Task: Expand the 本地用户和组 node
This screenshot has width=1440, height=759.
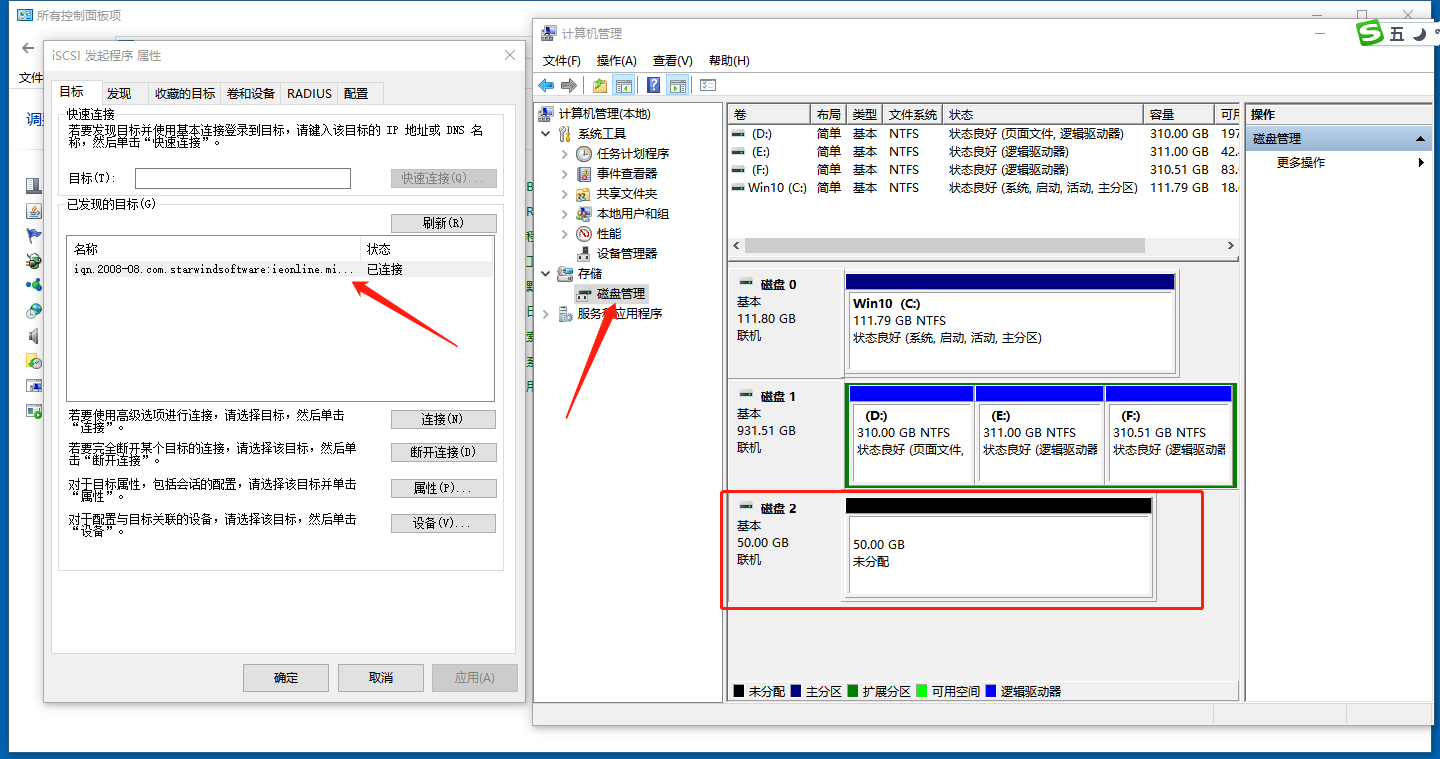Action: (x=564, y=213)
